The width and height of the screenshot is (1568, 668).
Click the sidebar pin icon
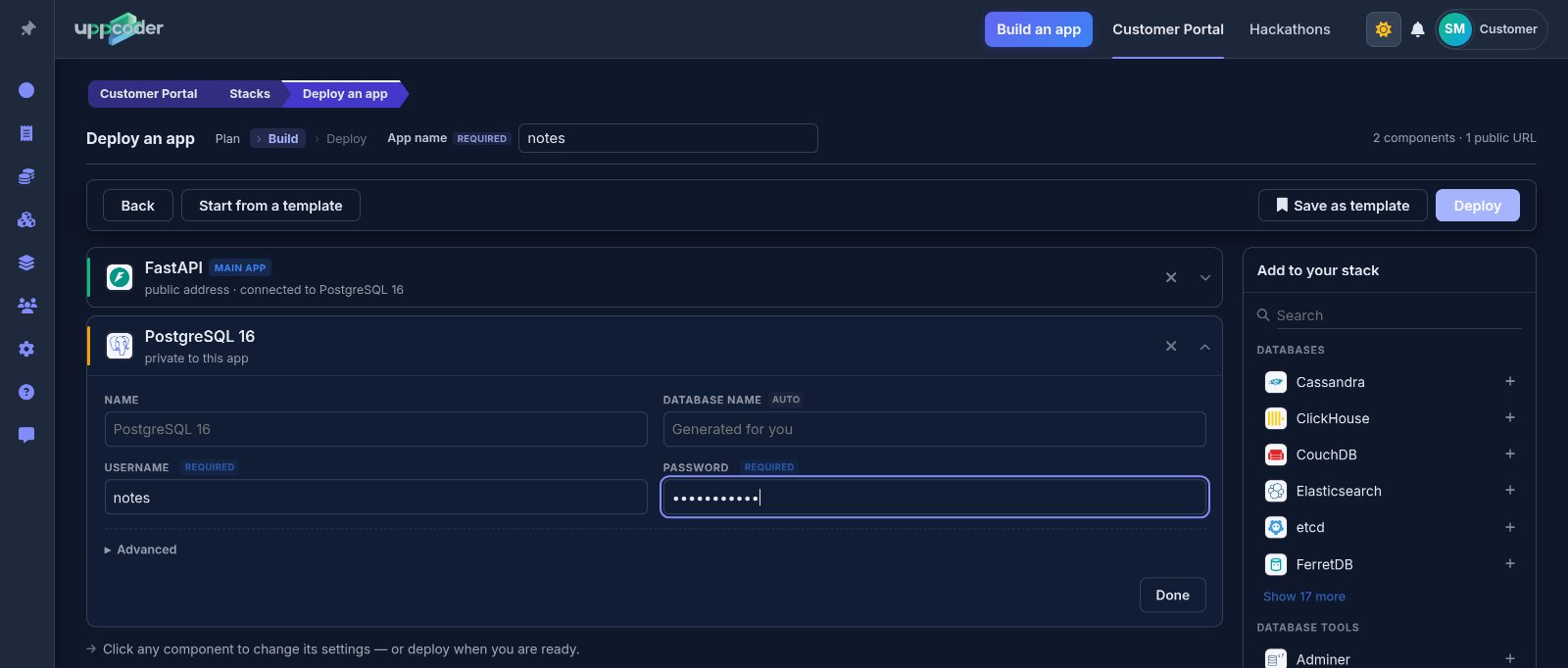[27, 28]
